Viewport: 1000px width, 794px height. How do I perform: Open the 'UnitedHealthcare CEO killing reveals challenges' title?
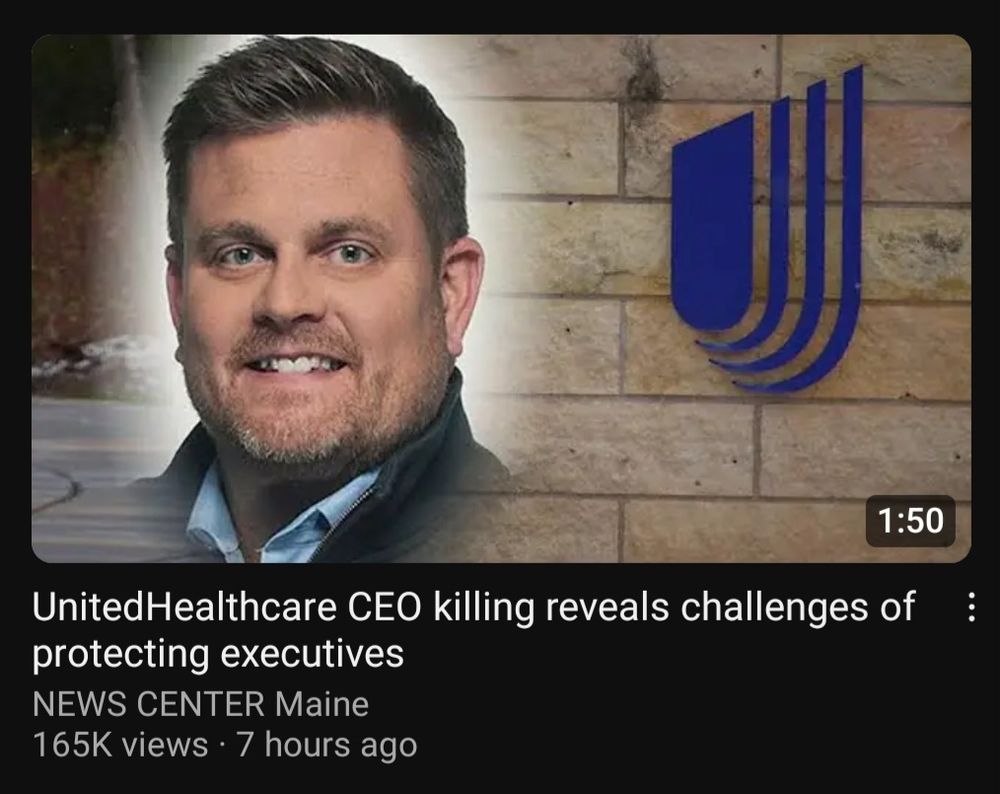point(473,629)
